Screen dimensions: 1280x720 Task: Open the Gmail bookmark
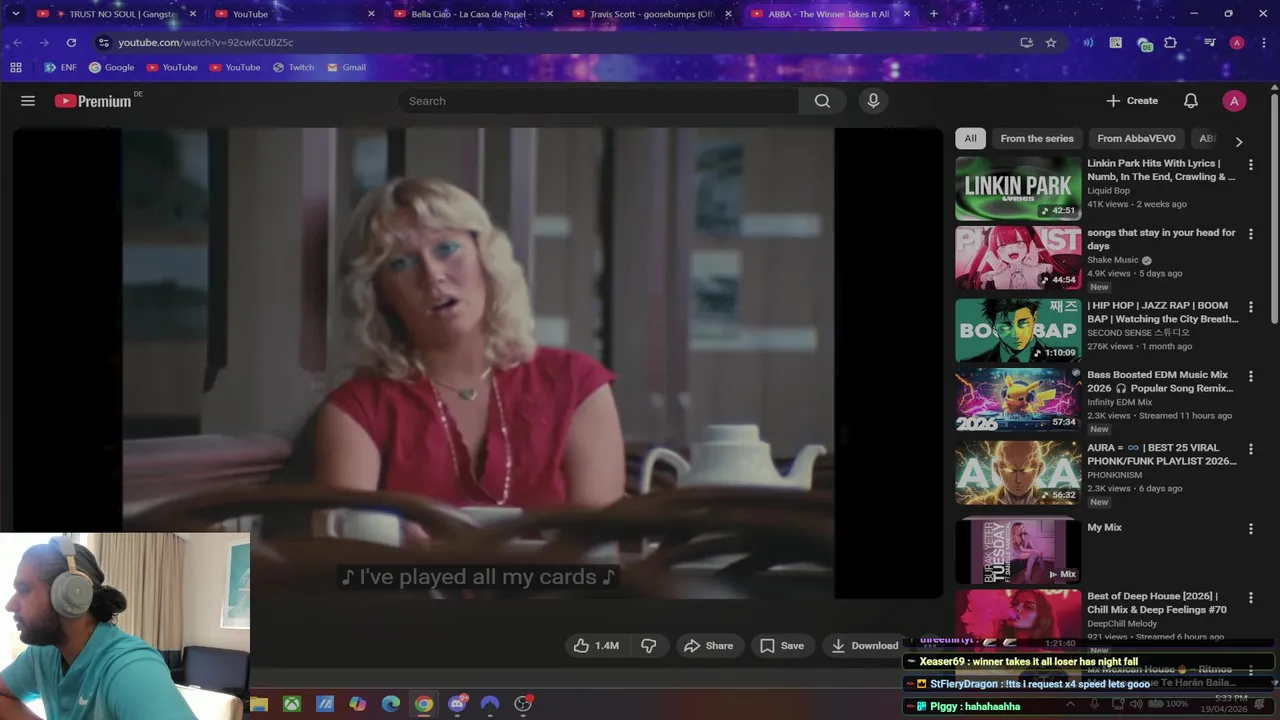(x=346, y=67)
